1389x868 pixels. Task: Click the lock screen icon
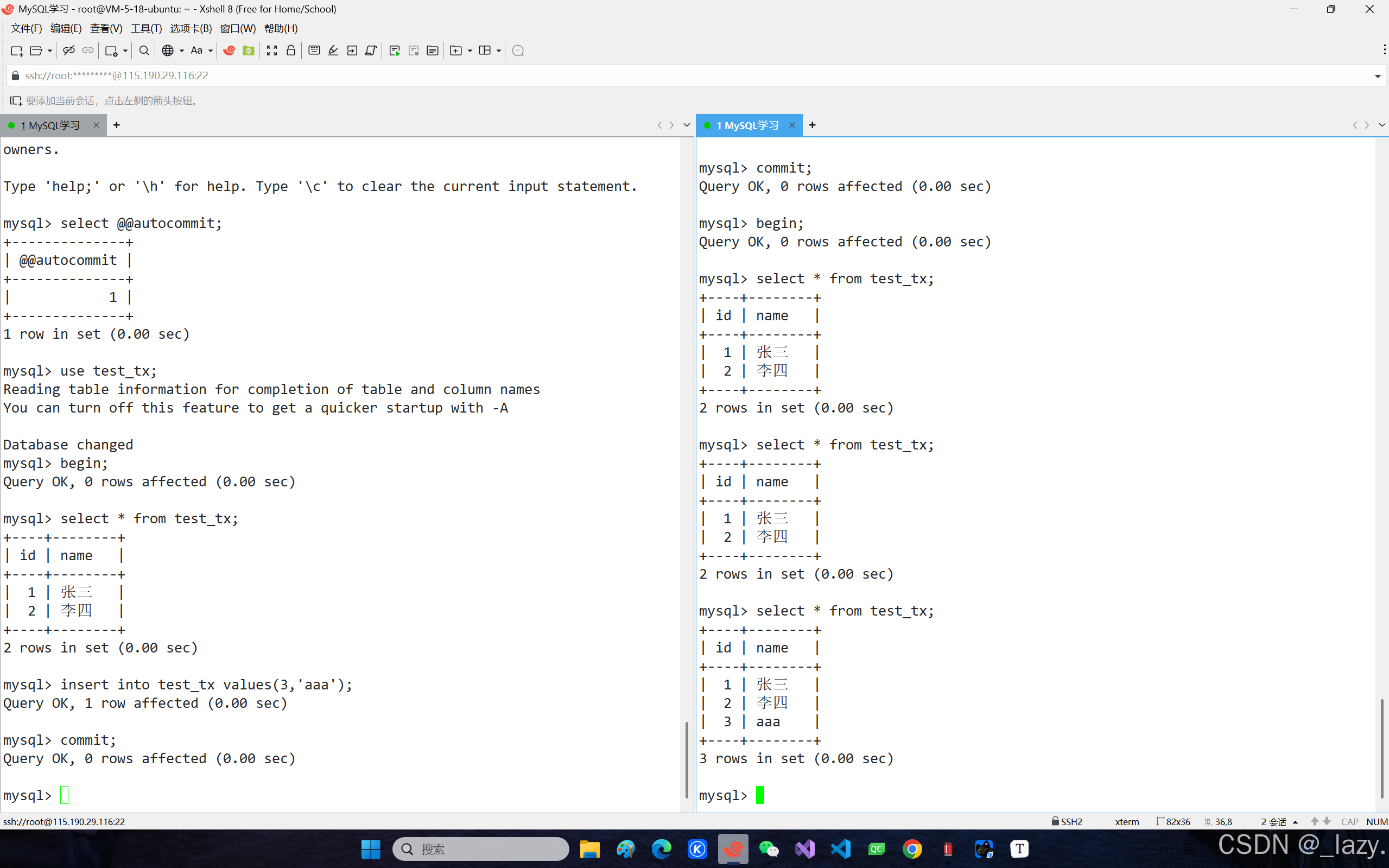[291, 50]
